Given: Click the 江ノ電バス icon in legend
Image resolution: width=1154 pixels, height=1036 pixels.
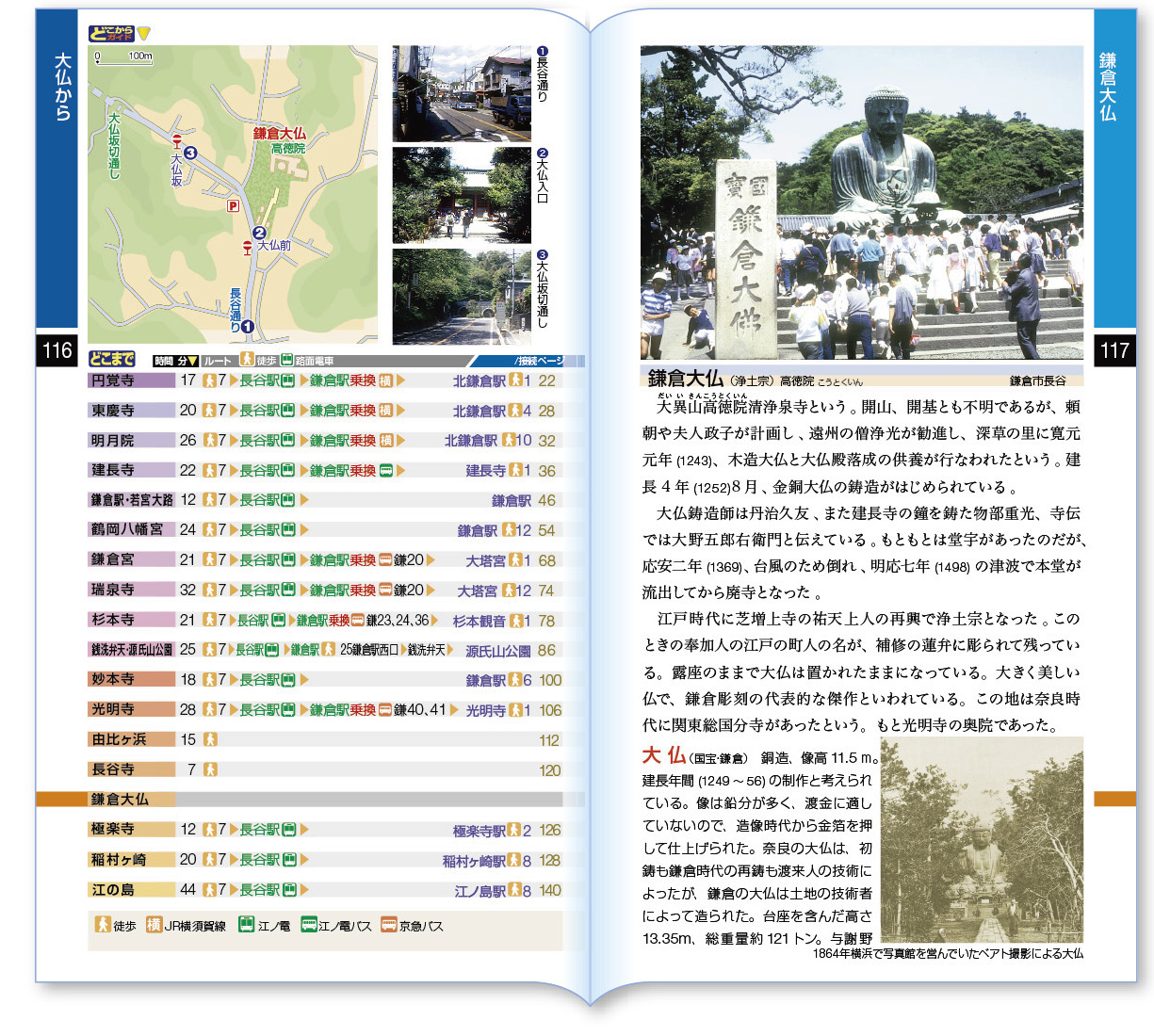Looking at the screenshot, I should (x=308, y=925).
